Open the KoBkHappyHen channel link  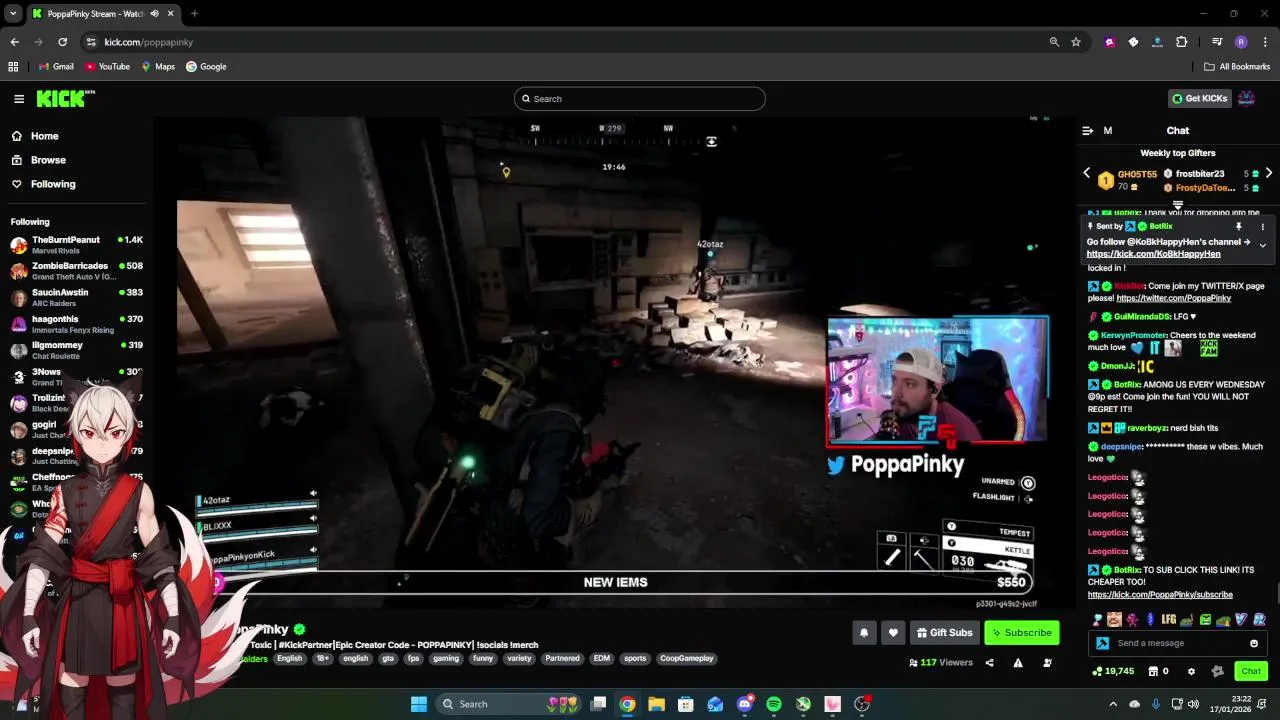coord(1153,254)
